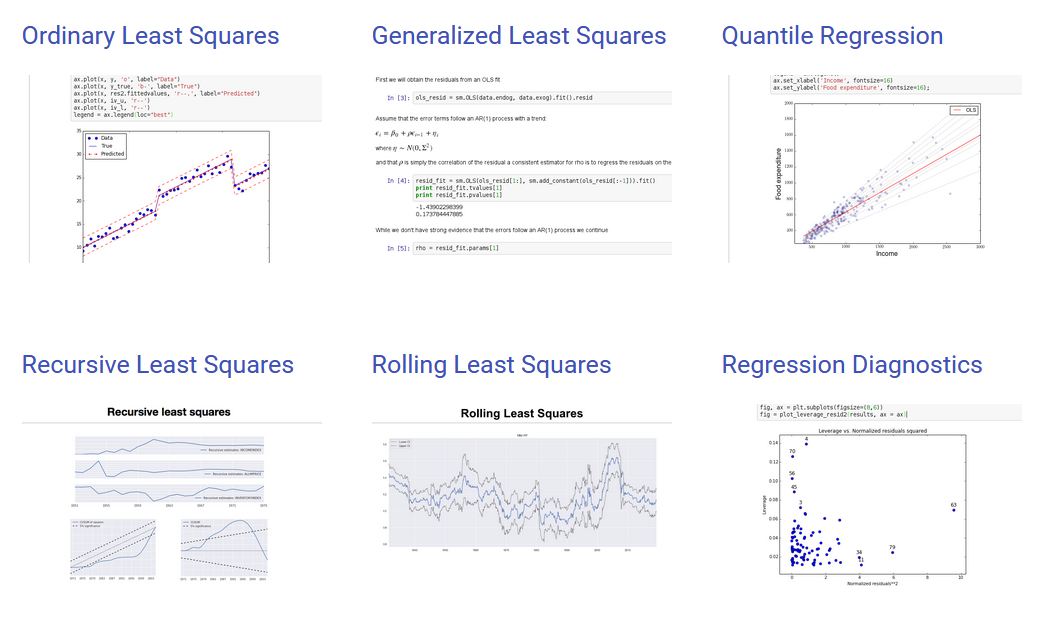Open the Ordinary Least Squares example link
Viewport: 1046px width, 620px height.
point(150,36)
